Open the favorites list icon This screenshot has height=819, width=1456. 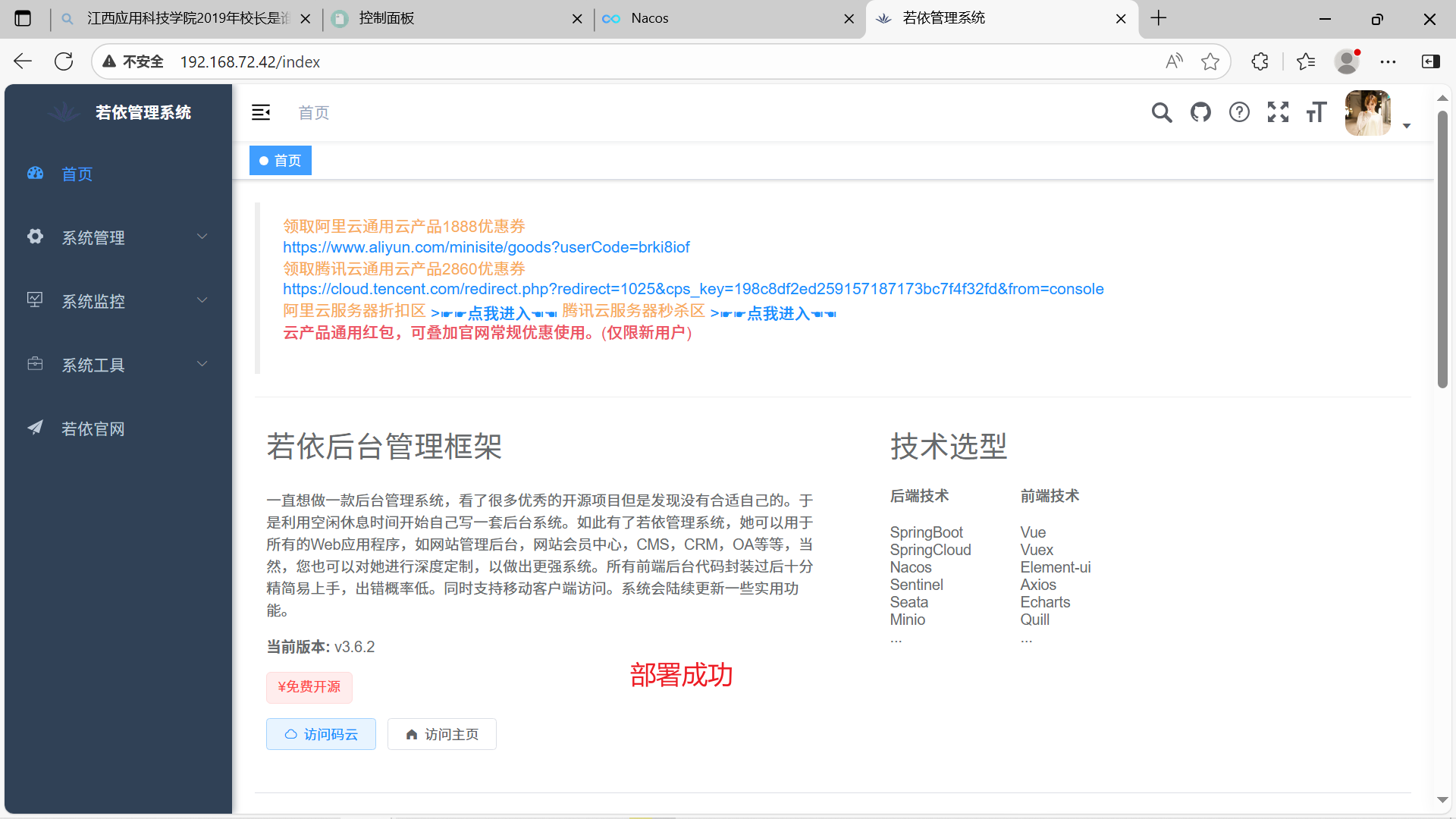tap(1306, 61)
